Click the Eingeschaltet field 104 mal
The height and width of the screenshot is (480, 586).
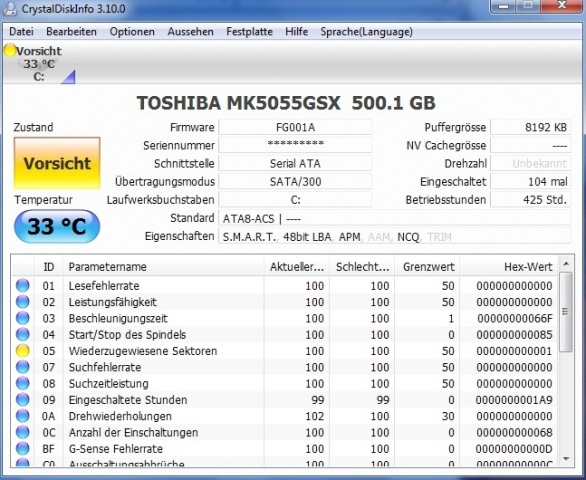[531, 182]
